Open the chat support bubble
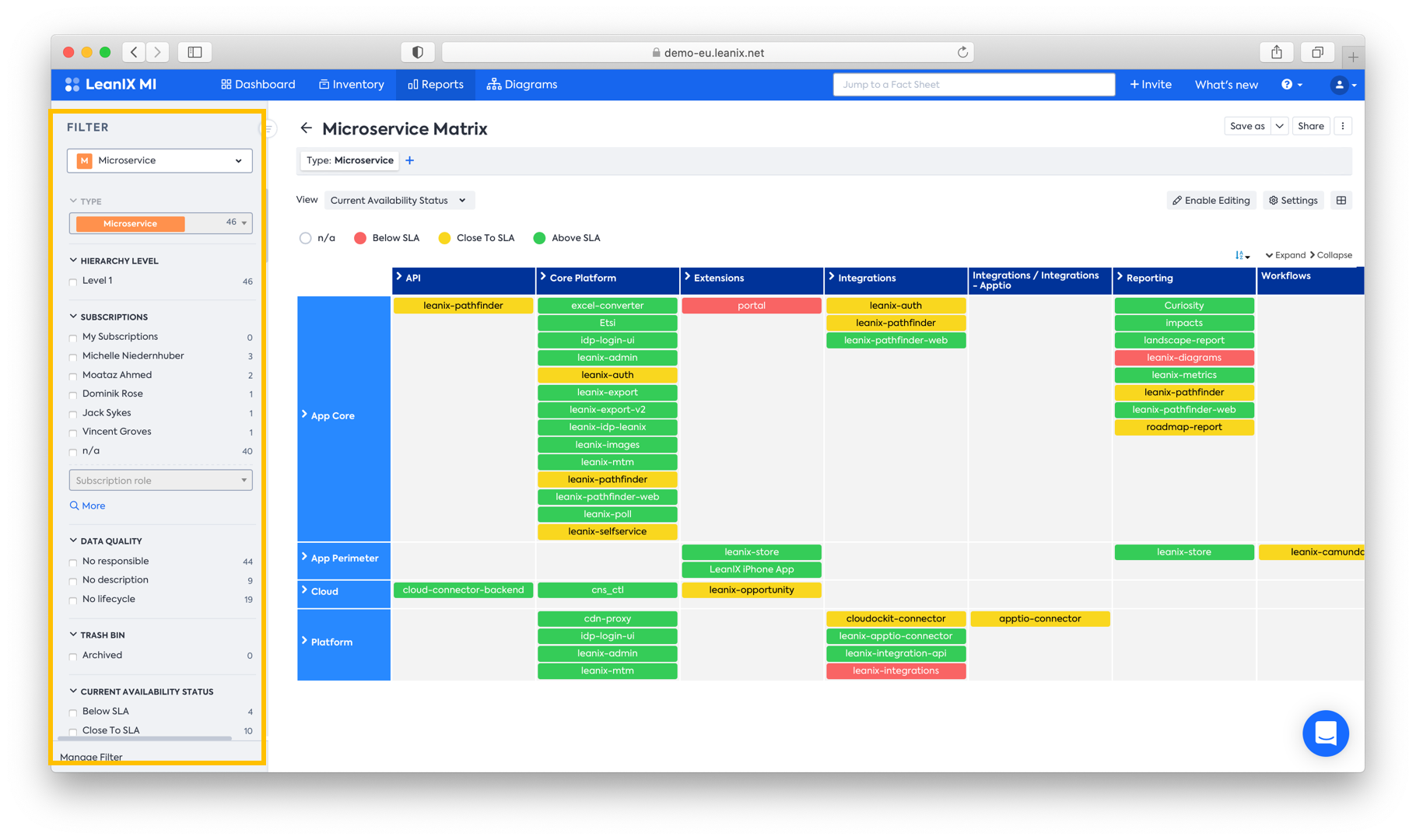Image resolution: width=1416 pixels, height=840 pixels. pos(1326,733)
